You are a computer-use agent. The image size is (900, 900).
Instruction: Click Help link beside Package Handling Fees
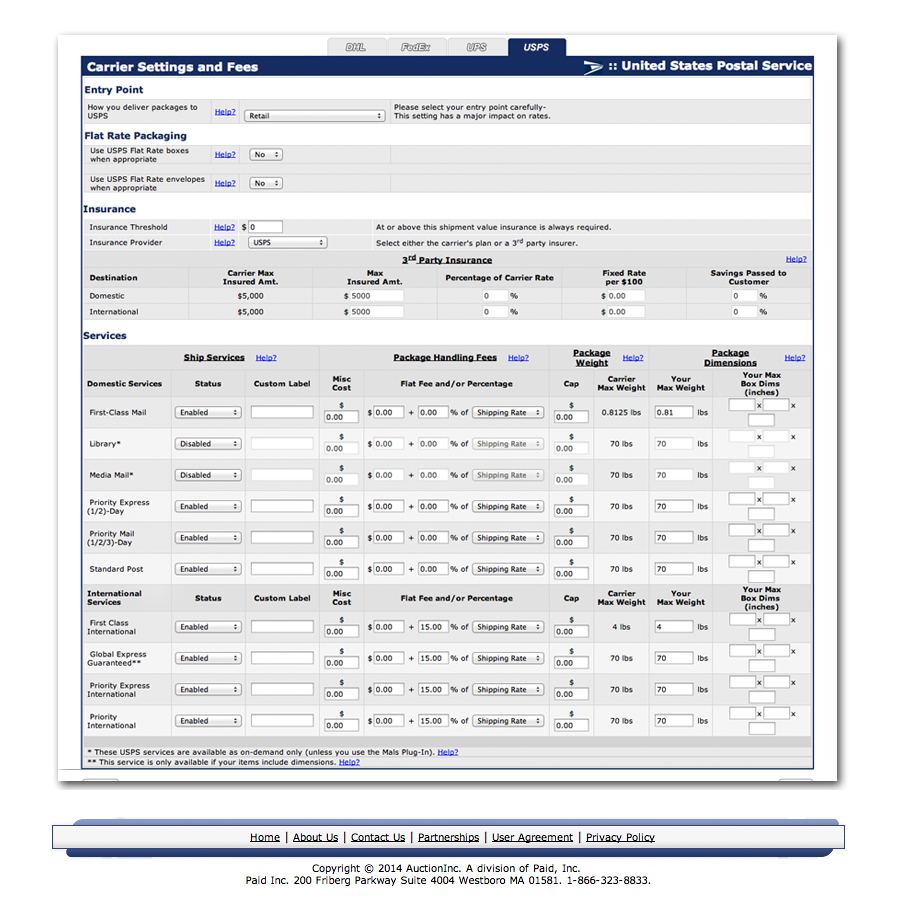pos(518,358)
